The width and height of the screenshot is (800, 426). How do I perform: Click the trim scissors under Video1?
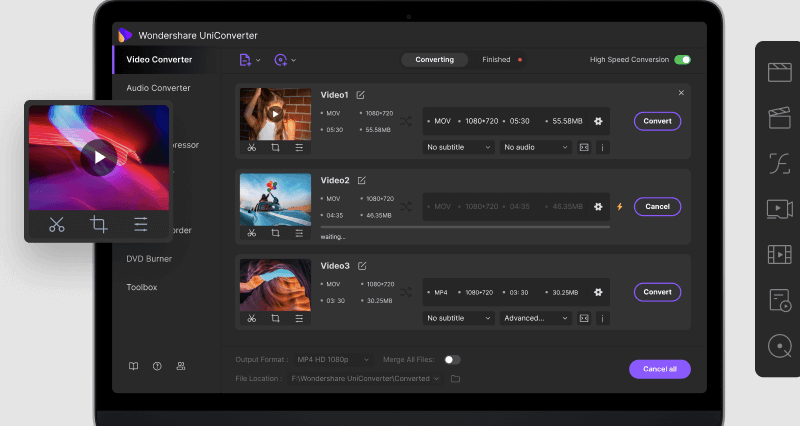tap(252, 147)
